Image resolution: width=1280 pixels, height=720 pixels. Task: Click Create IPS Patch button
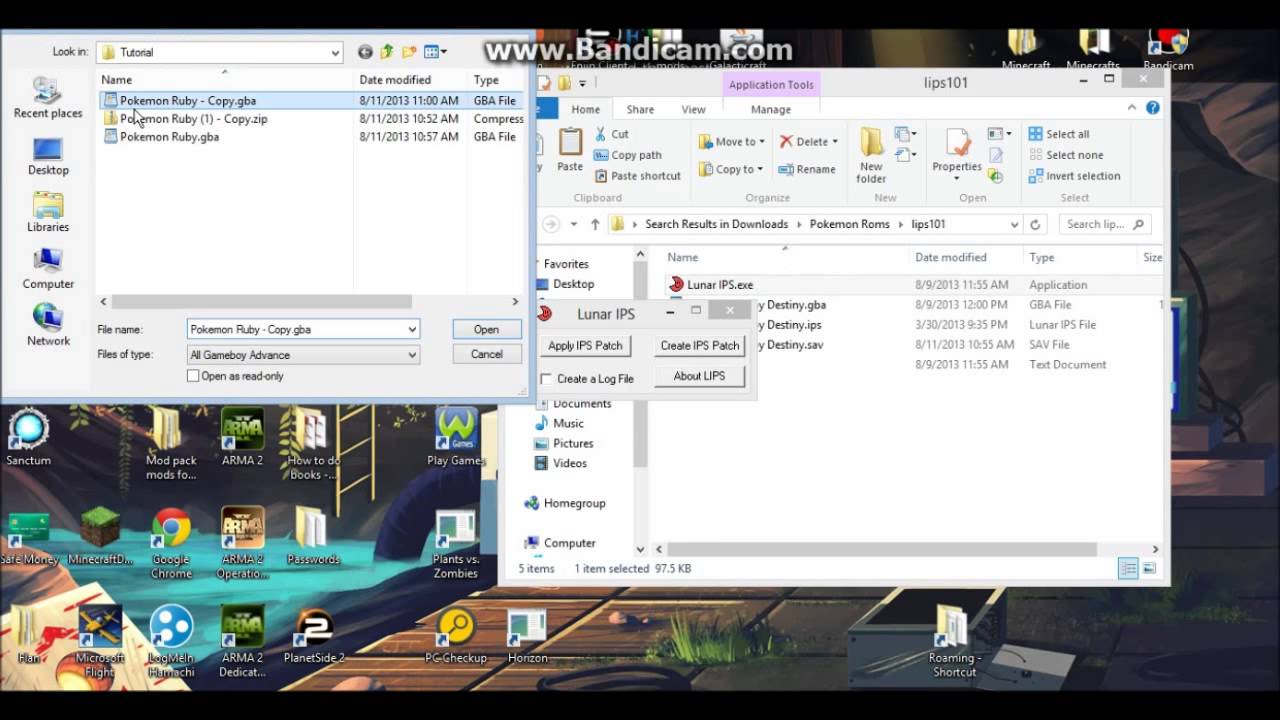tap(700, 346)
